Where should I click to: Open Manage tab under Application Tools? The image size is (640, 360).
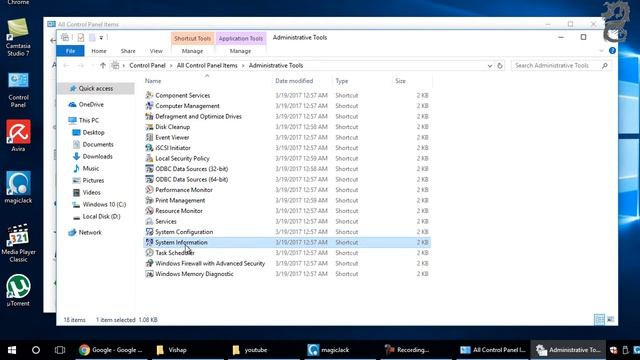point(240,51)
